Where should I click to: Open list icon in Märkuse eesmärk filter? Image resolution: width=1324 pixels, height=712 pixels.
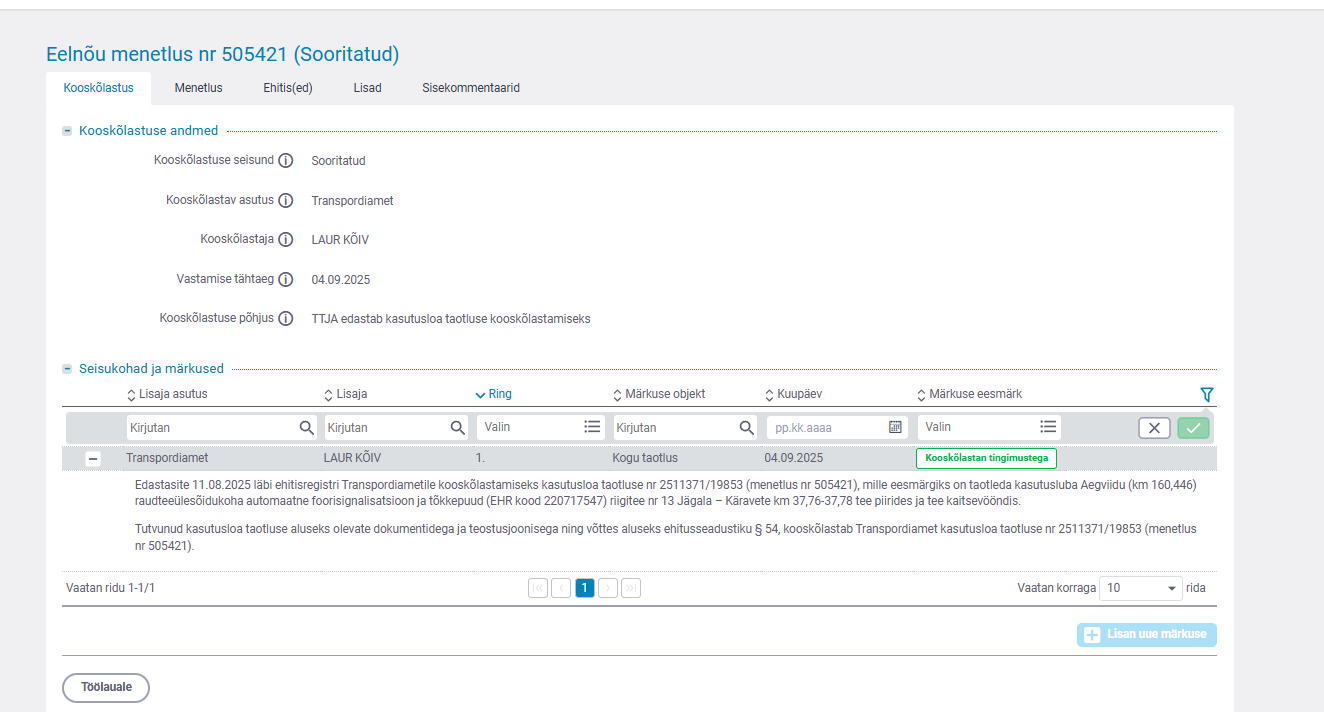(x=1048, y=427)
